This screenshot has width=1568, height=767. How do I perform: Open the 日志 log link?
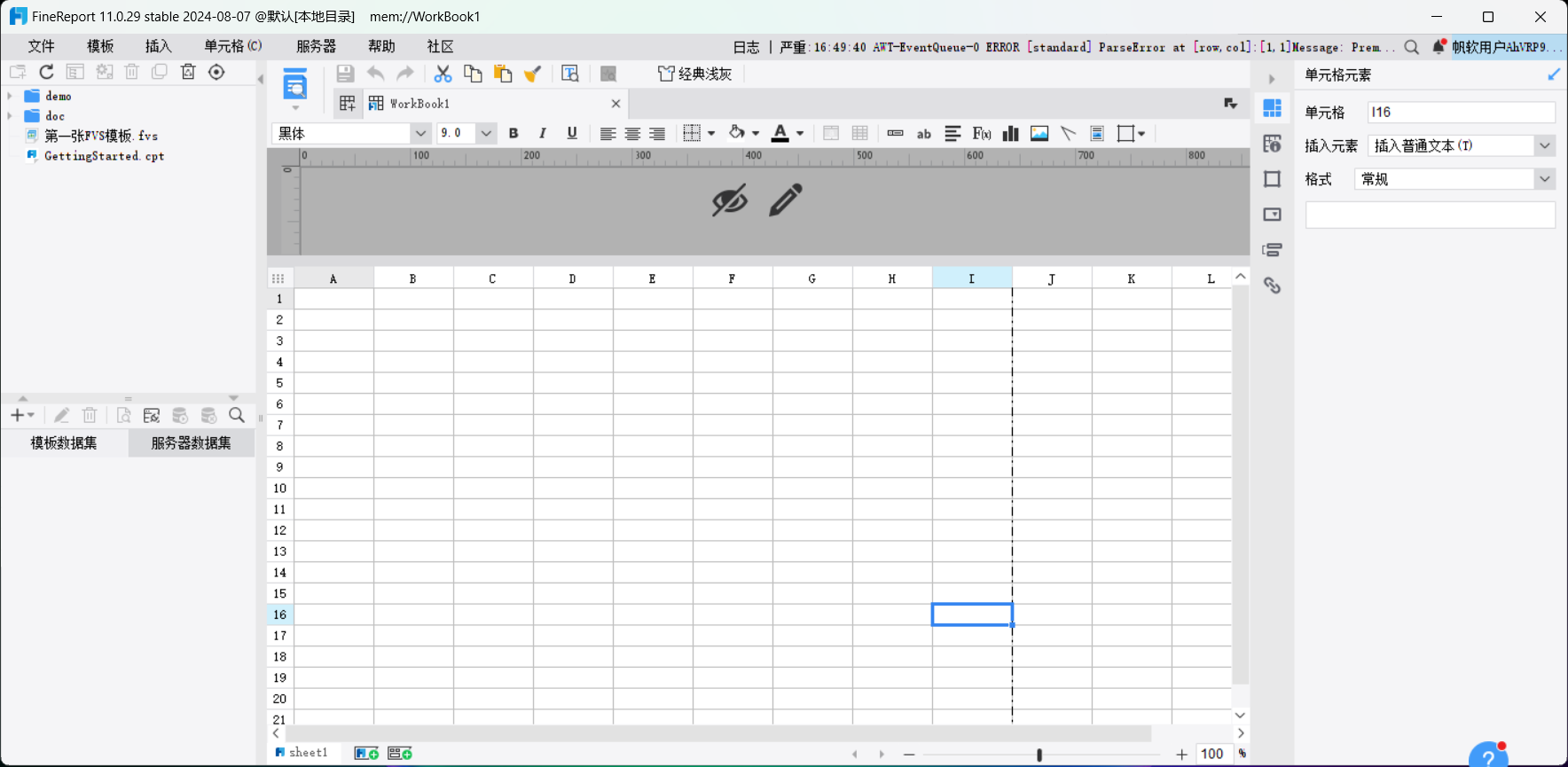pos(746,47)
